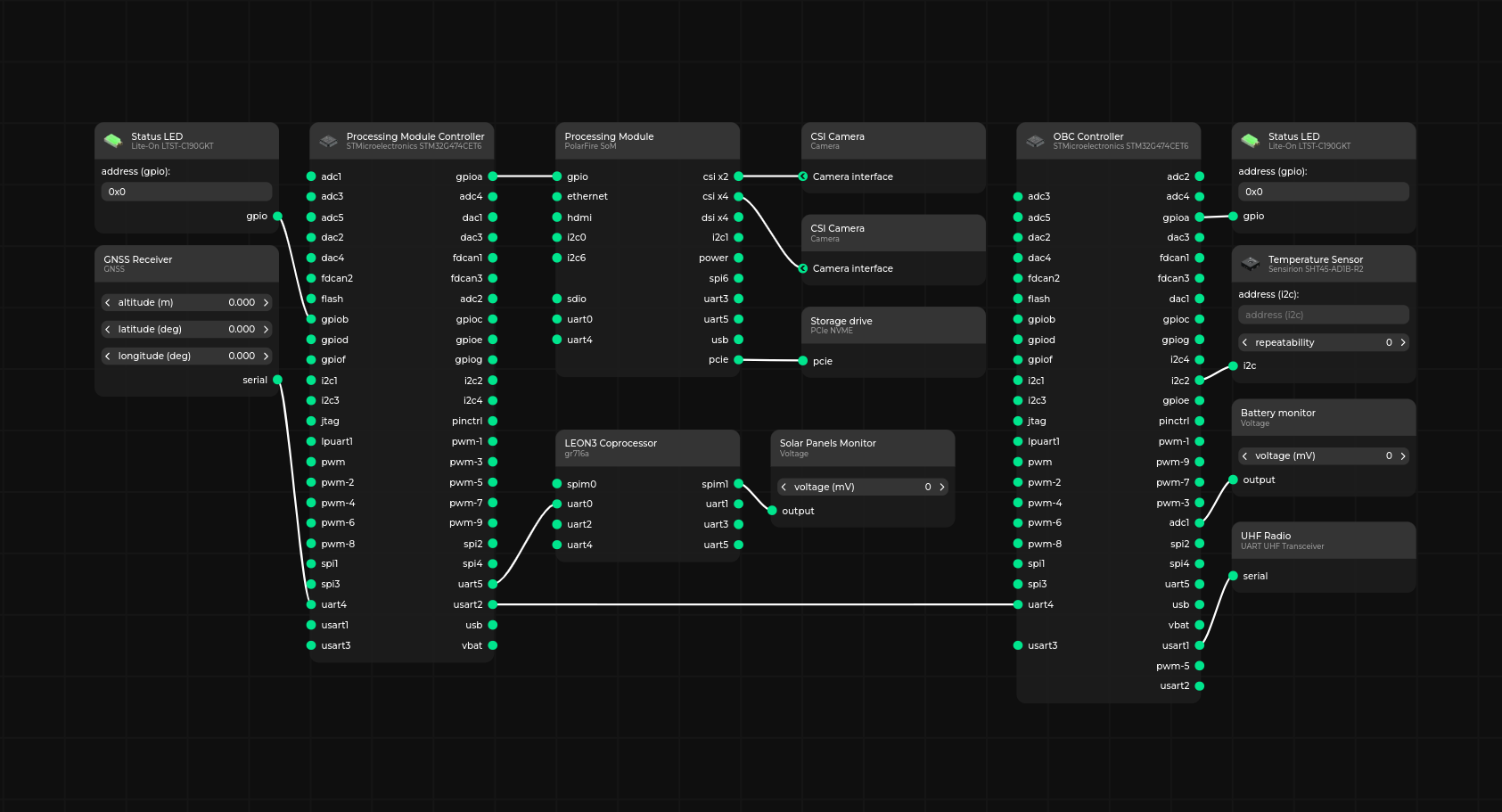Select the LEON3 Coprocessor node header
Screen dimensions: 1502x812
(x=647, y=447)
